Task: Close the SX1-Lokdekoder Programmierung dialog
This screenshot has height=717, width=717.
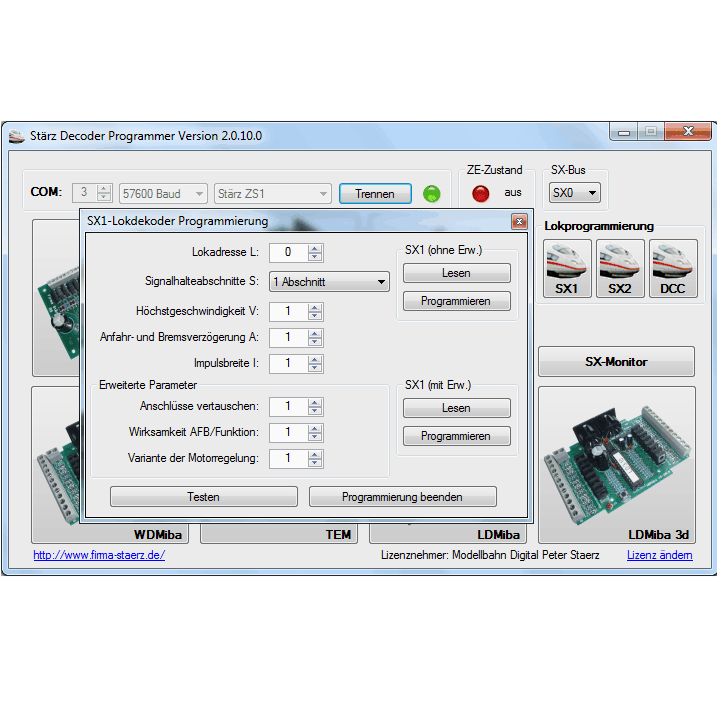Action: (519, 222)
